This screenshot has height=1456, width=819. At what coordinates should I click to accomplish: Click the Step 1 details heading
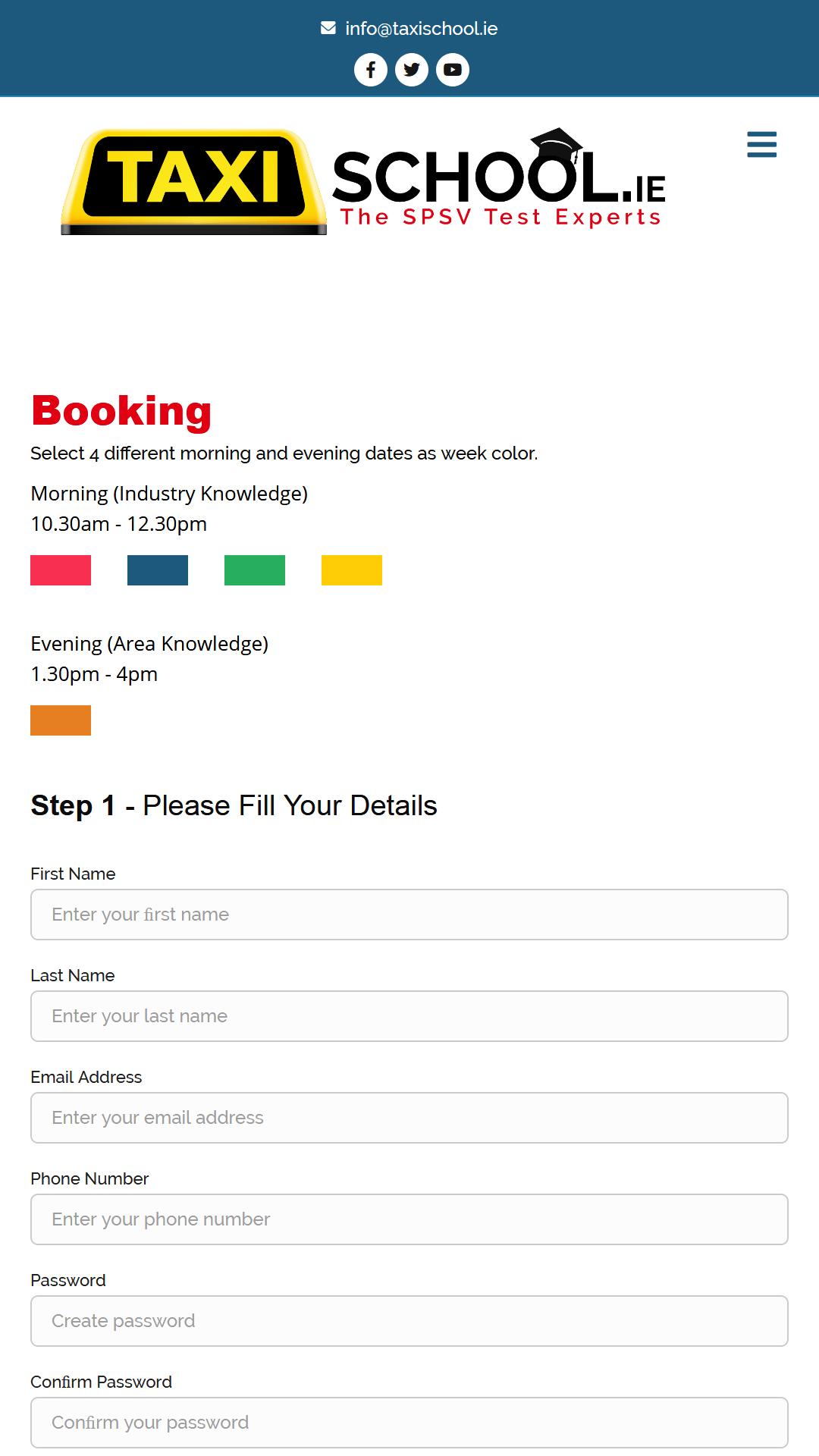pyautogui.click(x=234, y=805)
